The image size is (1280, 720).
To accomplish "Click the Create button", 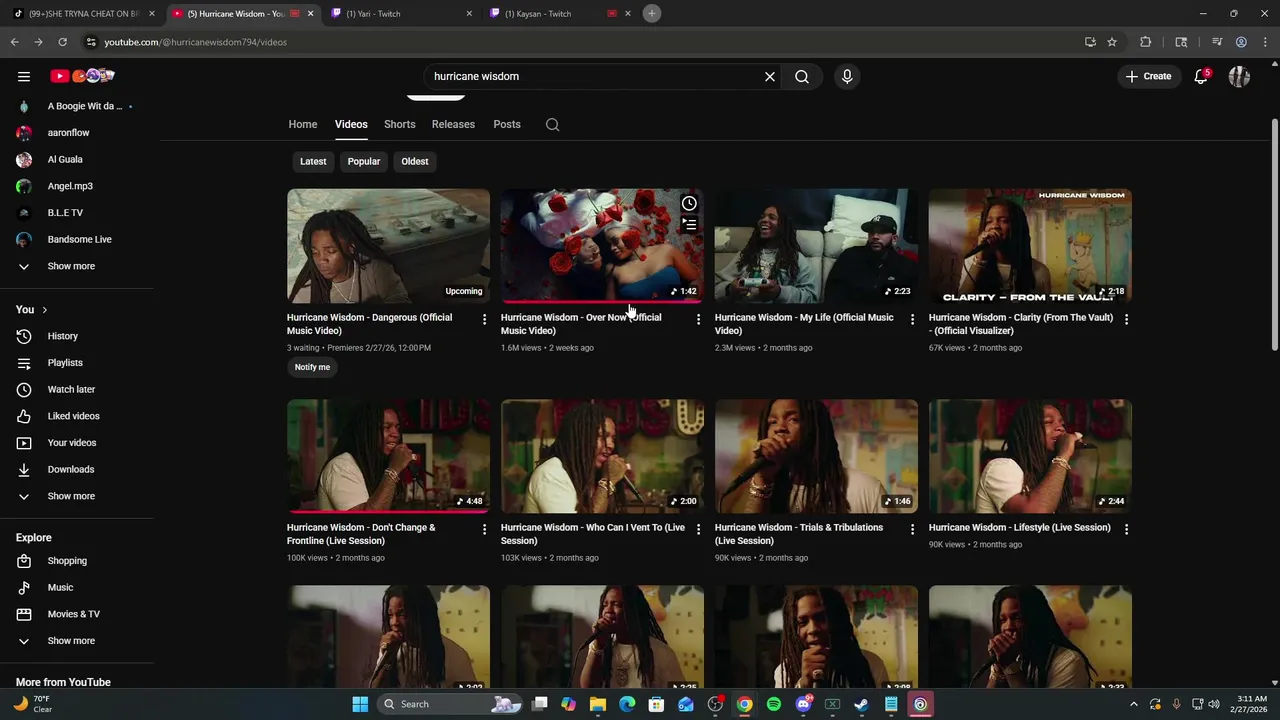I will 1148,76.
